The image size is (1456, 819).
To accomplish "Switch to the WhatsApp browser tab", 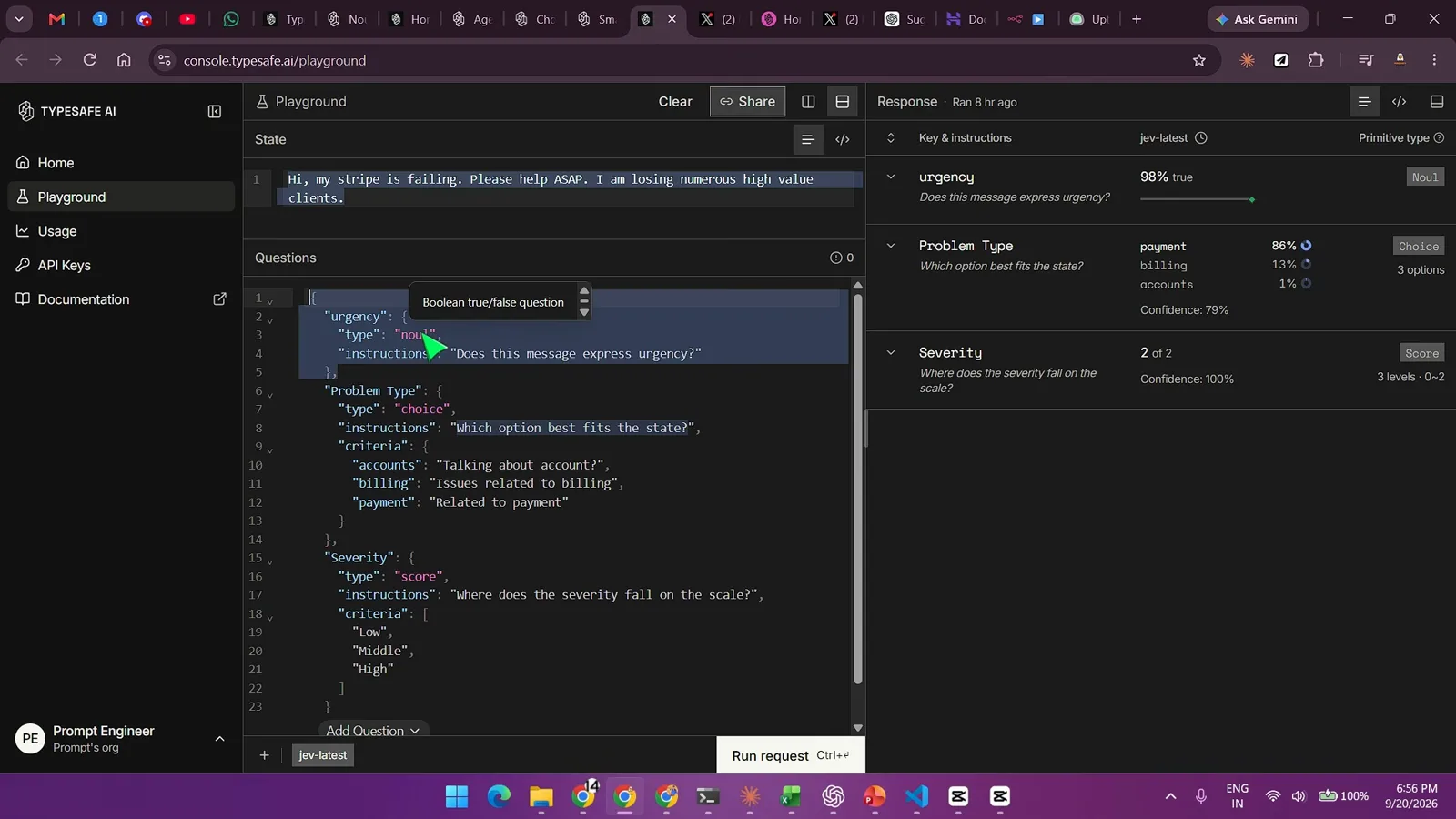I will 231,19.
